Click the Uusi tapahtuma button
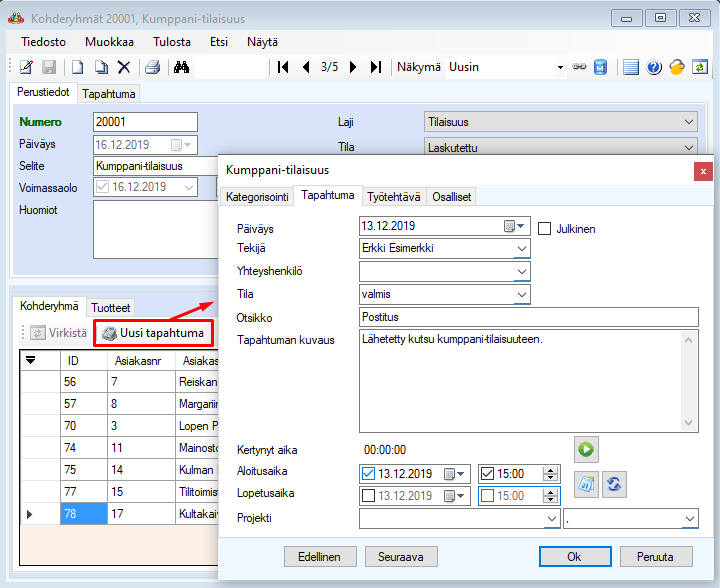The image size is (720, 588). click(x=154, y=333)
